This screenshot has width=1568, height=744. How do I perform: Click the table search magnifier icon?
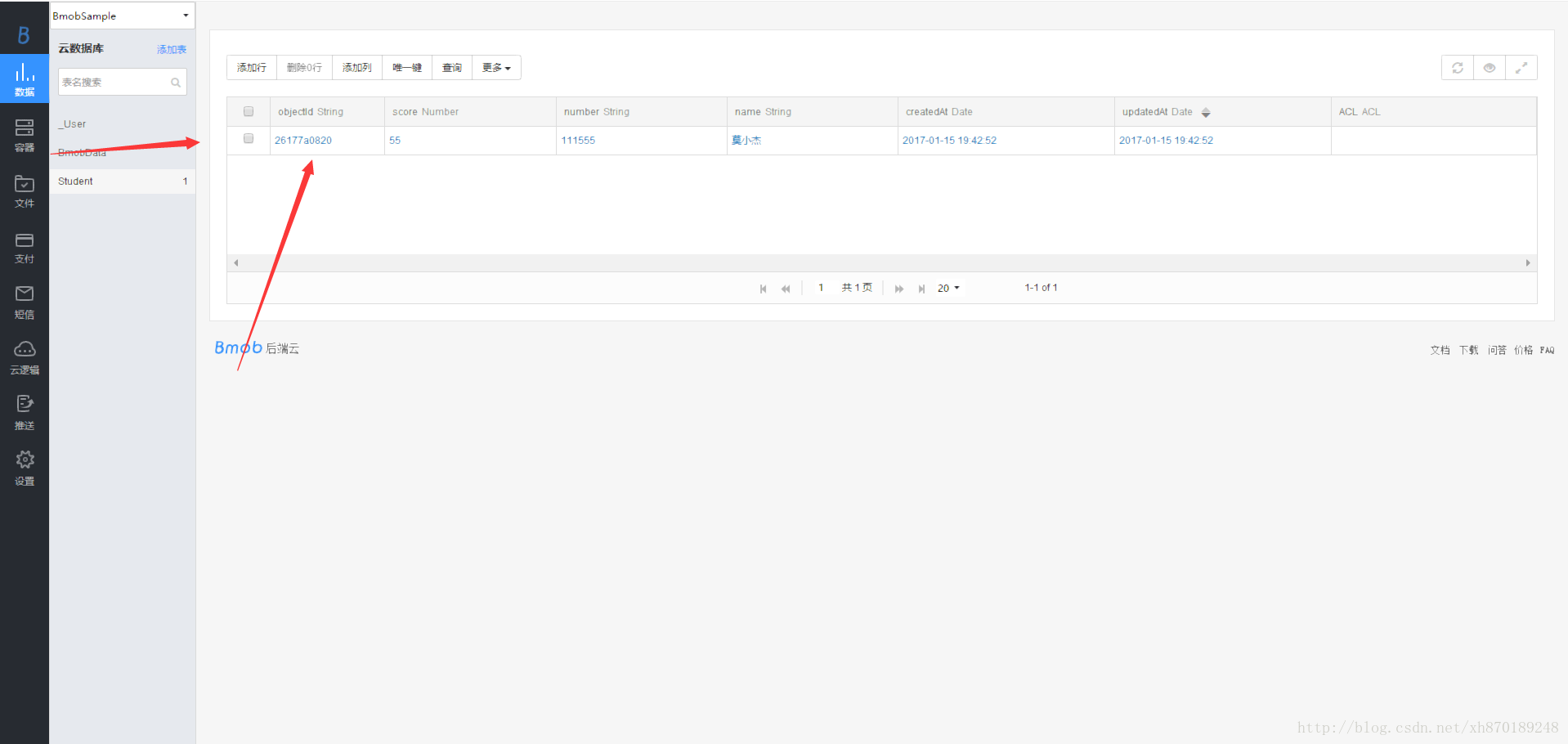[176, 83]
